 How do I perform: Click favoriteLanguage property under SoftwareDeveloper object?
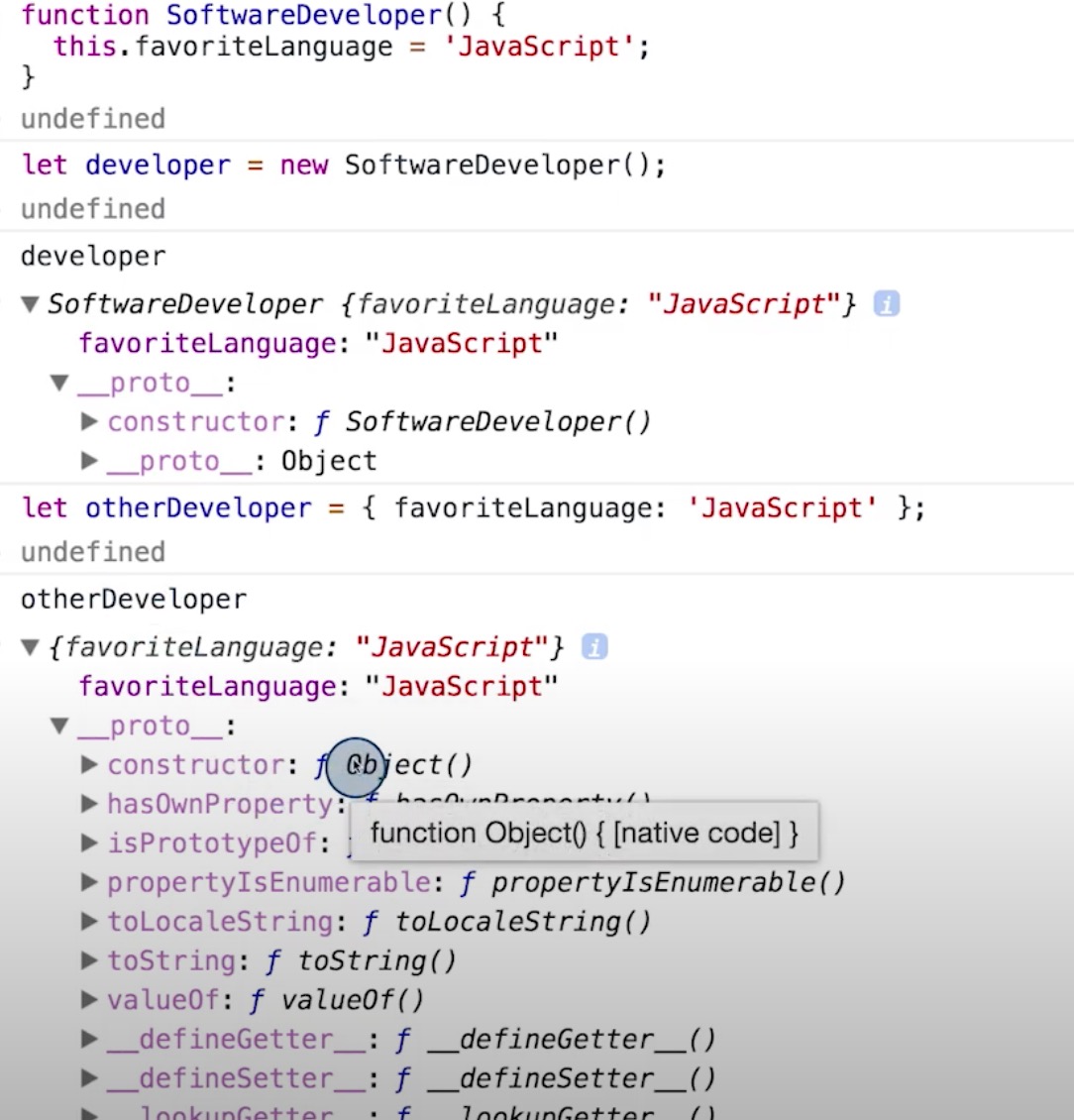point(318,344)
